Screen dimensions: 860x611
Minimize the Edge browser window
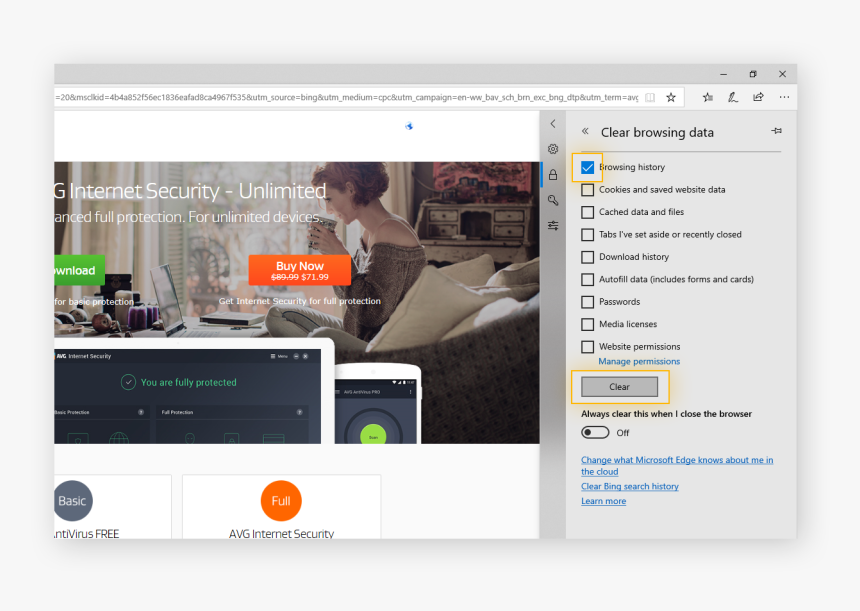(x=723, y=74)
